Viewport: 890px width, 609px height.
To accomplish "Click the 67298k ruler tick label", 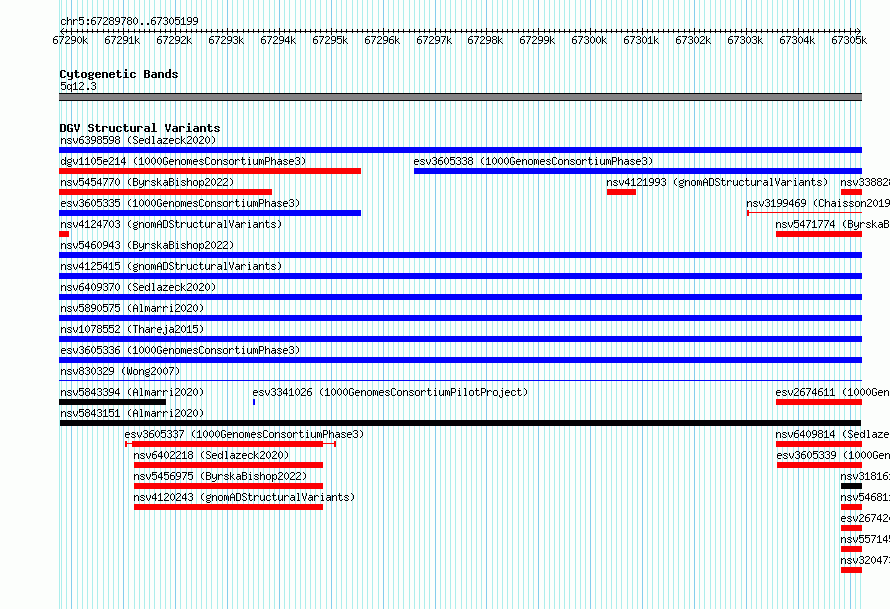I will click(485, 40).
